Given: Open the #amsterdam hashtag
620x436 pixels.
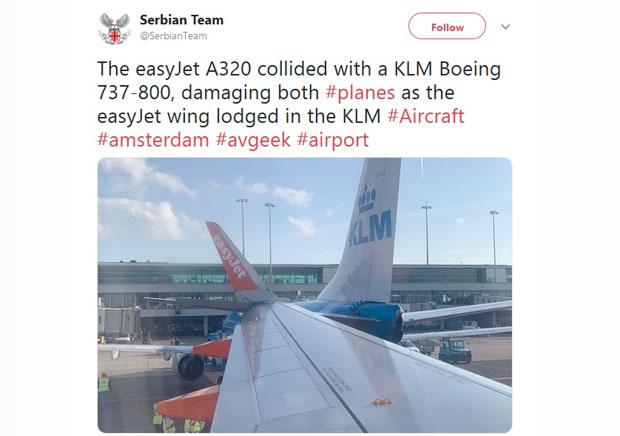Looking at the screenshot, I should point(153,140).
